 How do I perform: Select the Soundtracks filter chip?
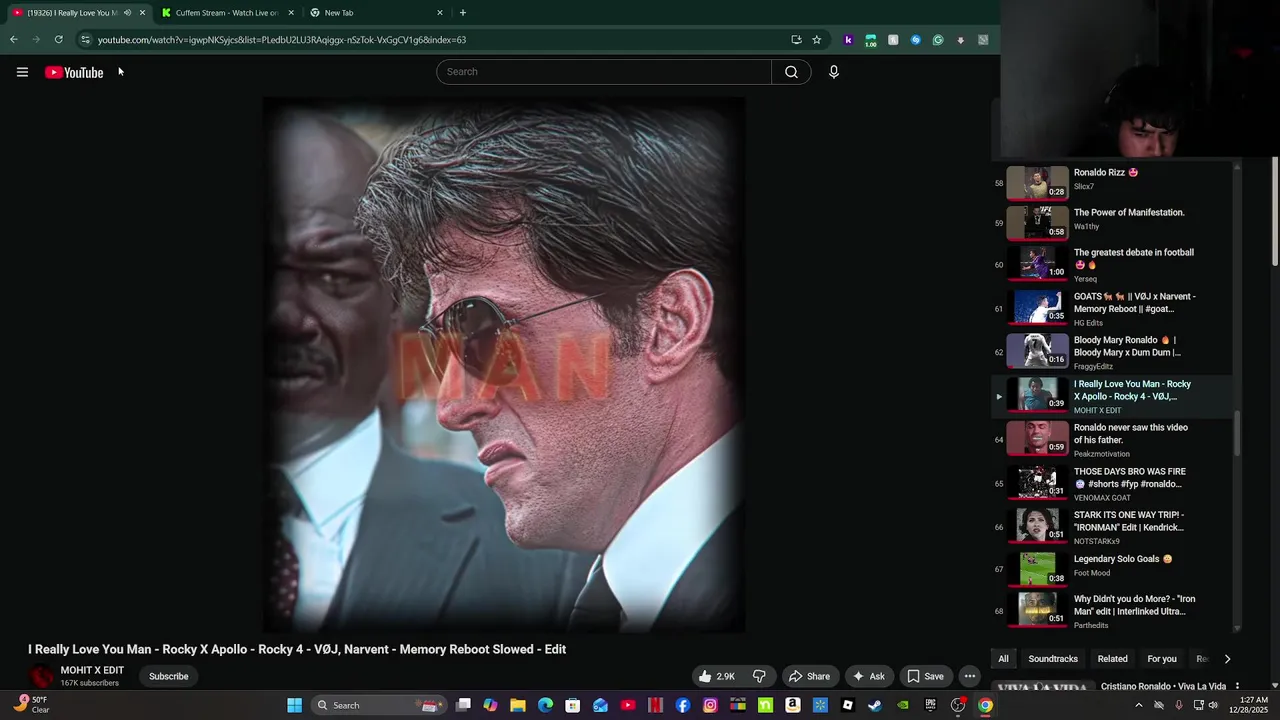(x=1053, y=659)
